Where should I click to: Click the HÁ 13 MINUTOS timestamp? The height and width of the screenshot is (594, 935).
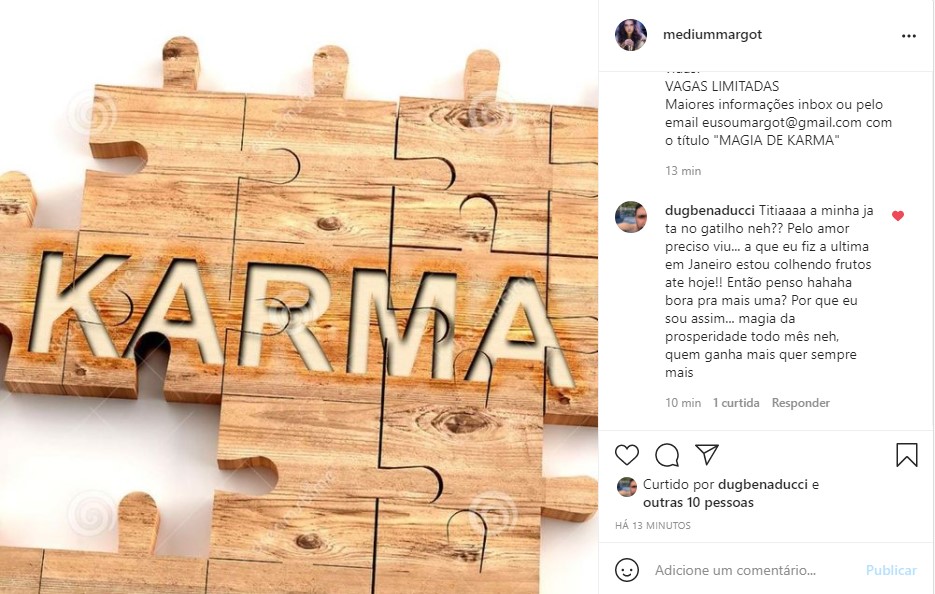[x=652, y=526]
